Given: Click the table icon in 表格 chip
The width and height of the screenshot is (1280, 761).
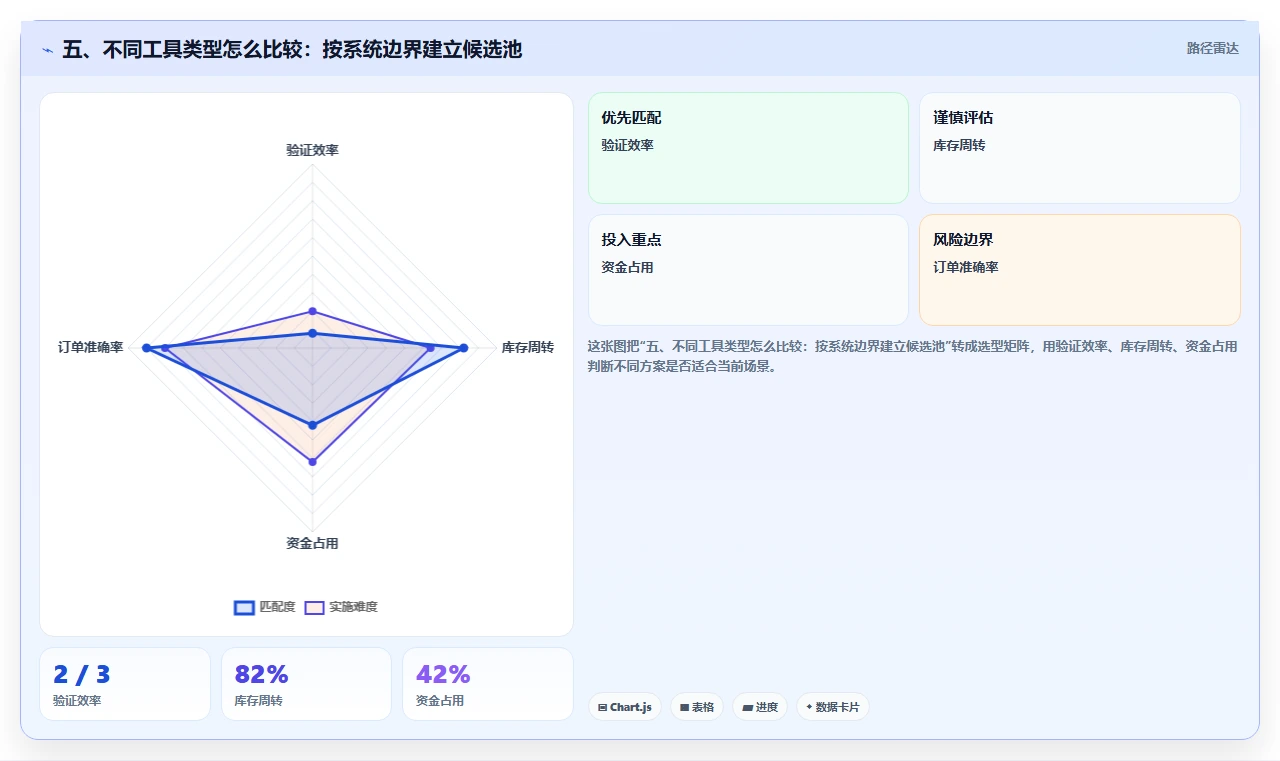Looking at the screenshot, I should click(x=684, y=707).
